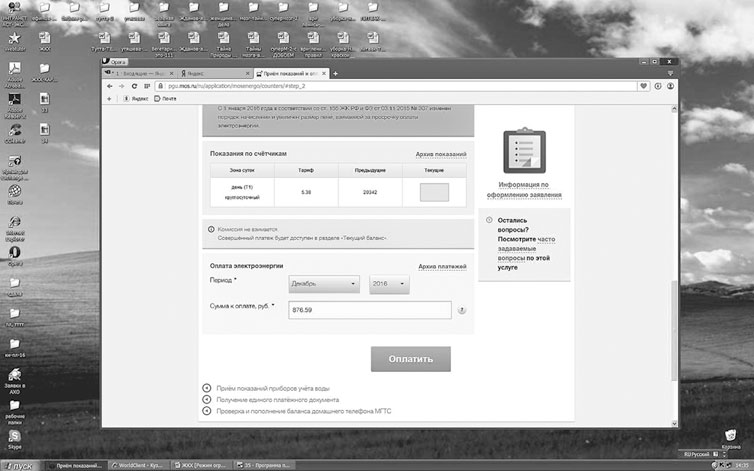Screen dimensions: 754x471
Task: Click arrow icon beside the water meters link
Action: click(x=207, y=388)
